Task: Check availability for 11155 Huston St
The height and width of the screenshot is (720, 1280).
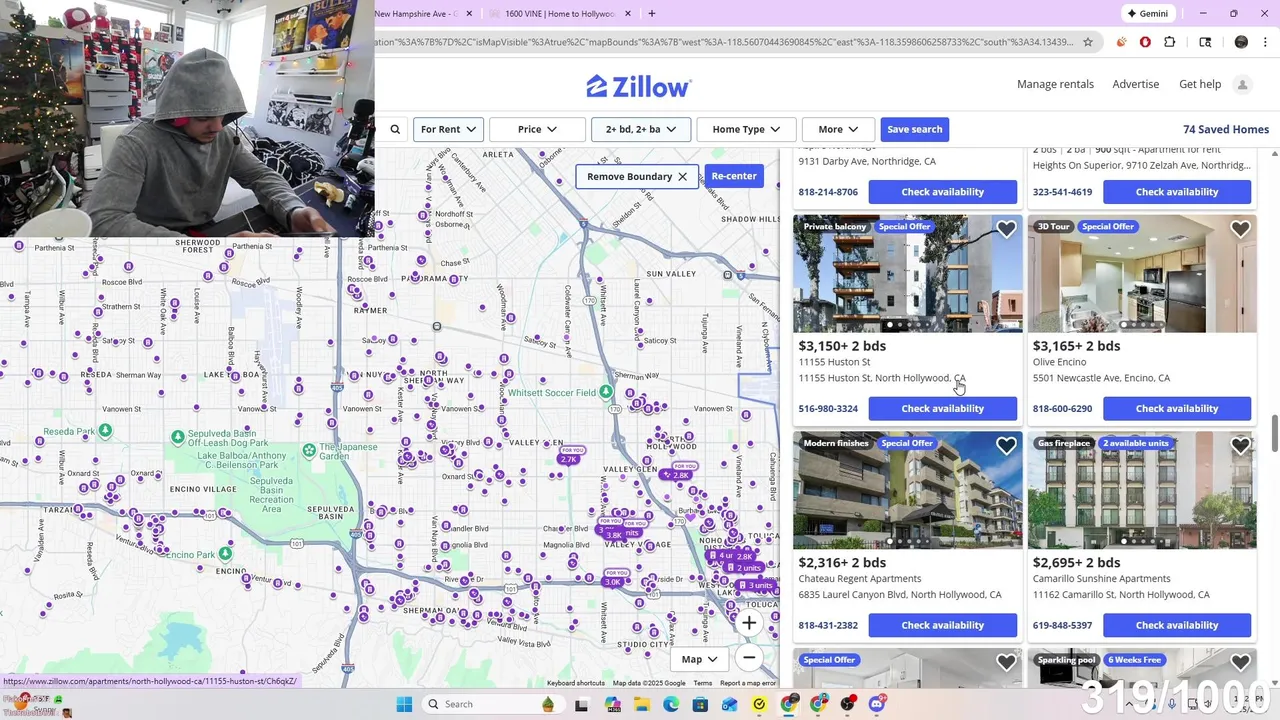Action: point(943,408)
